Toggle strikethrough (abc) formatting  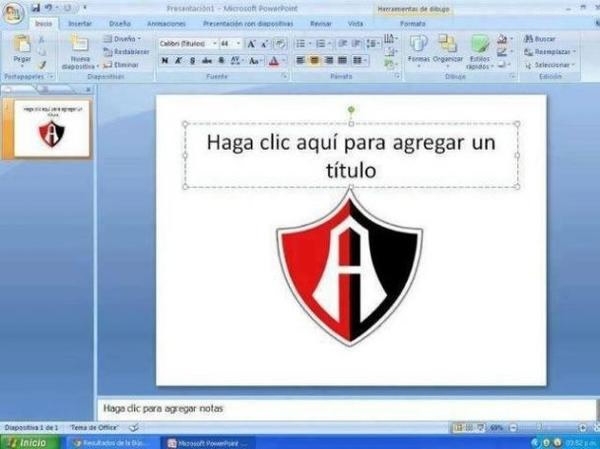click(207, 60)
